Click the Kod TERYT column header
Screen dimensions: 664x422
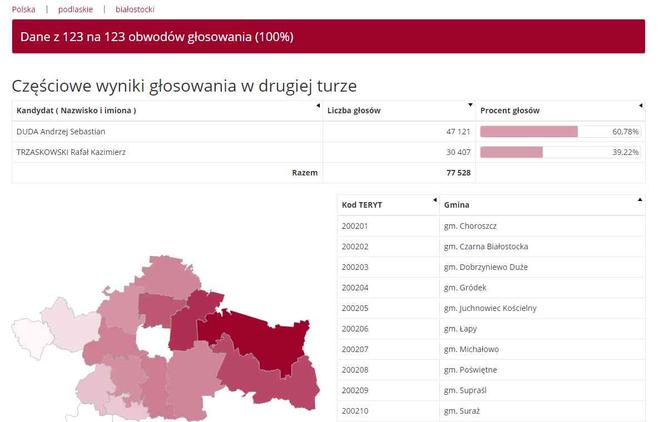click(x=362, y=205)
